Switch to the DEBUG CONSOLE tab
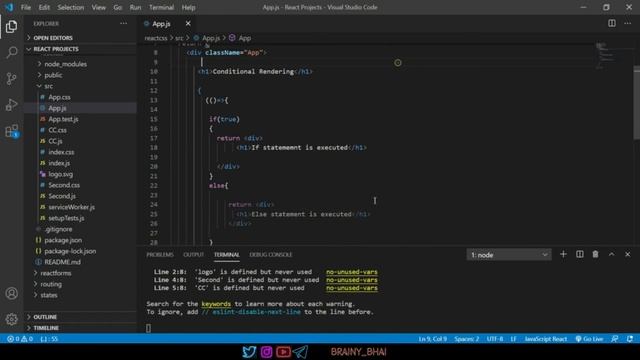Viewport: 640px width, 360px height. pyautogui.click(x=271, y=255)
